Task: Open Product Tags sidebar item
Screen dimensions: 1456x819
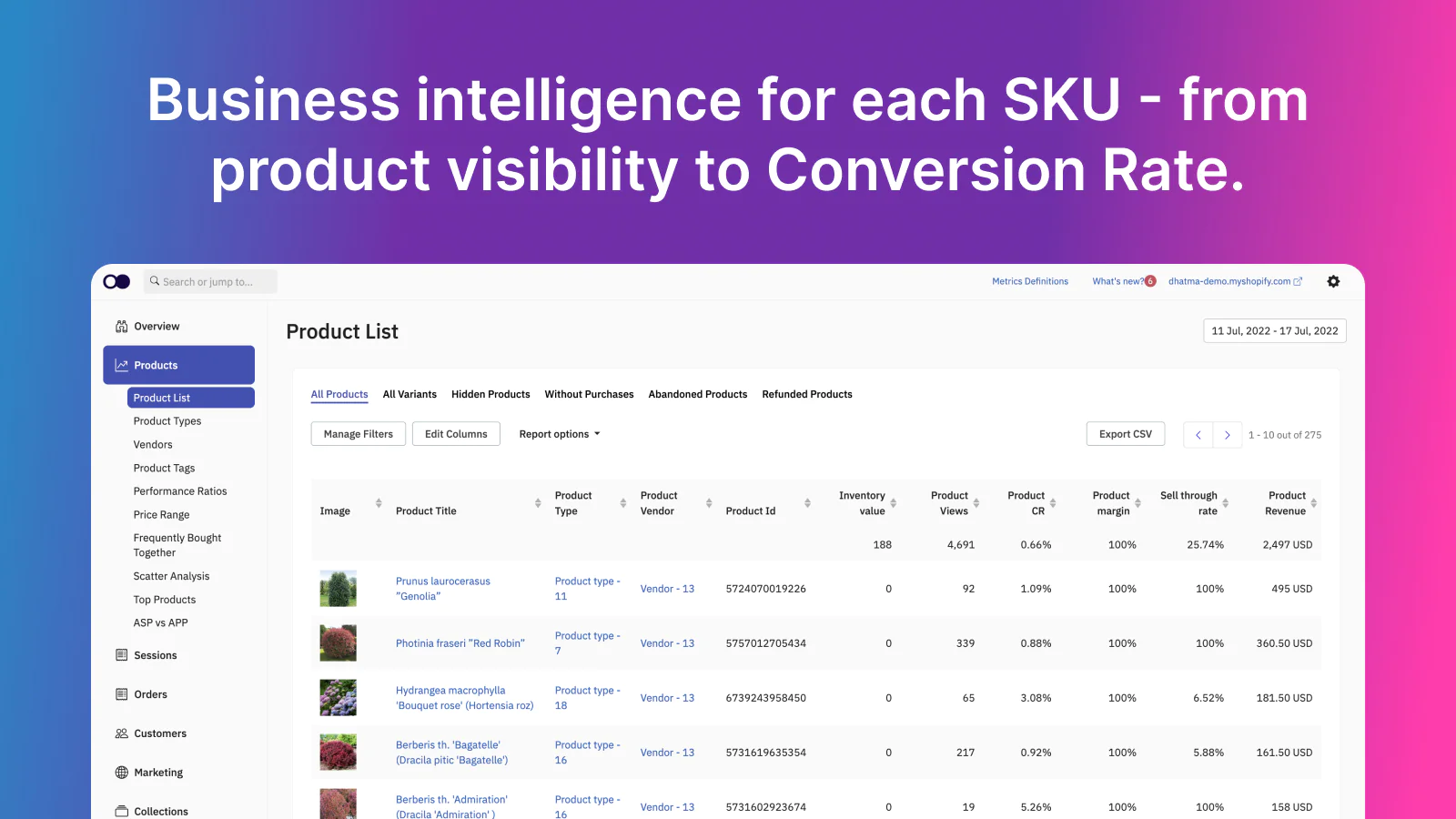Action: click(x=164, y=468)
